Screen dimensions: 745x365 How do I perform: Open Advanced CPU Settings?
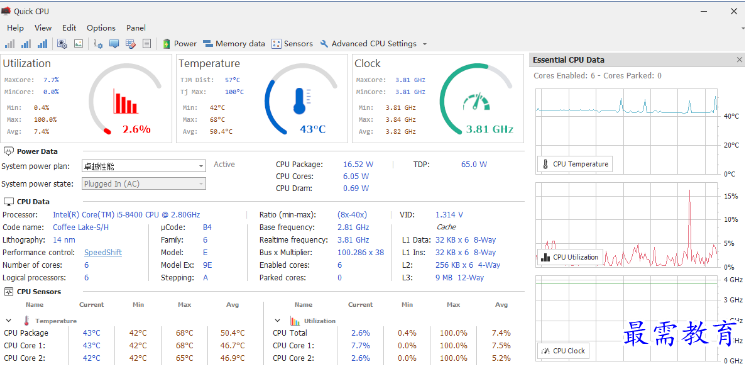(369, 44)
